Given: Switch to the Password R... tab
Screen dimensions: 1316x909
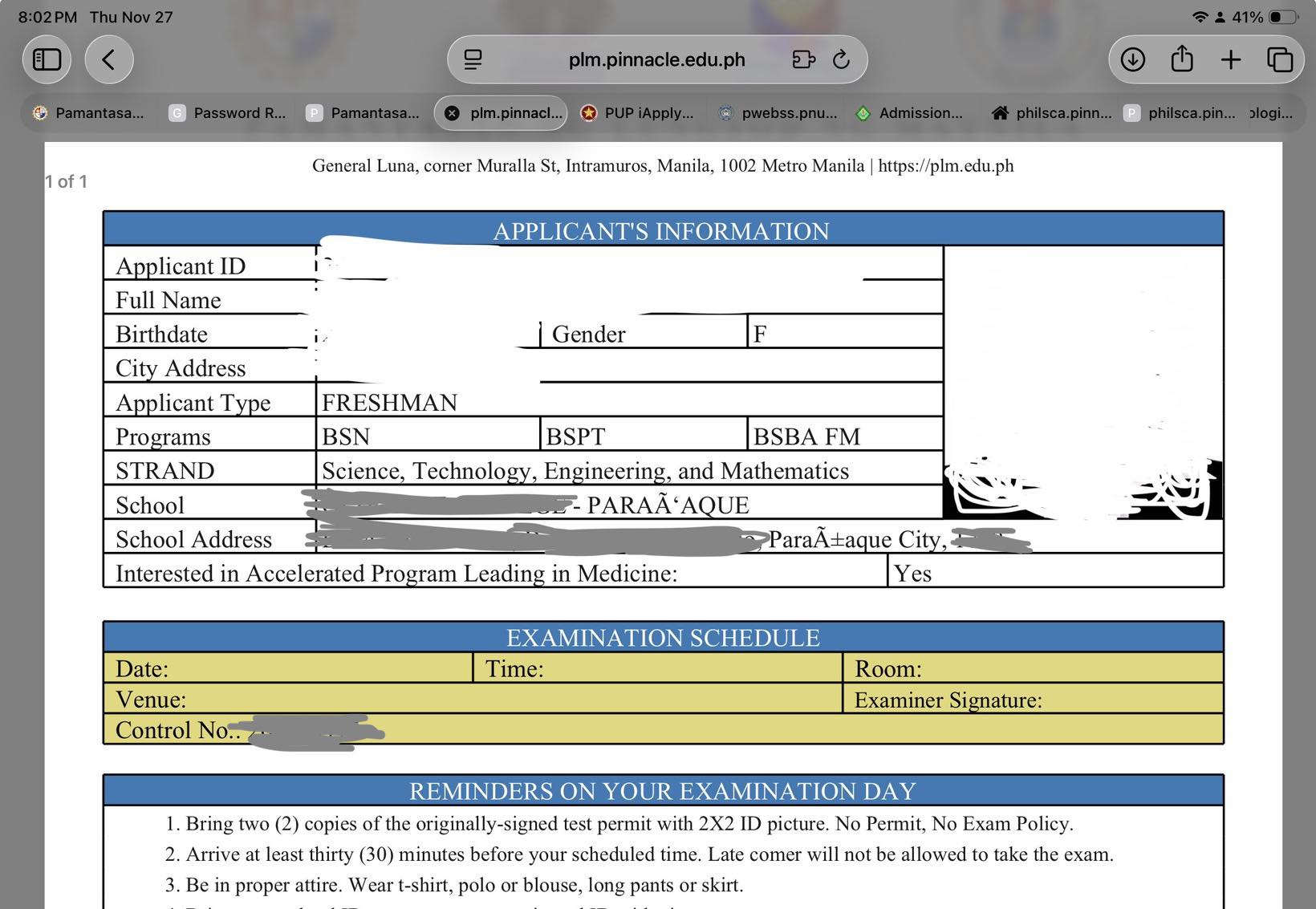Looking at the screenshot, I should click(x=229, y=113).
